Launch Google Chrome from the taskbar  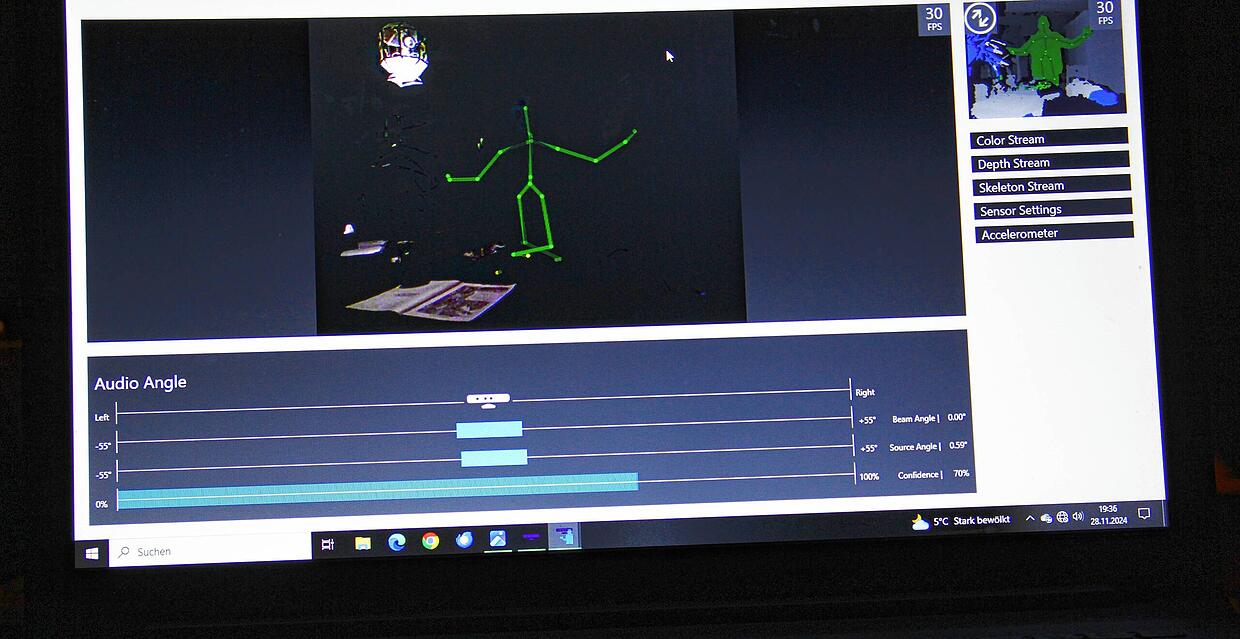pyautogui.click(x=430, y=541)
